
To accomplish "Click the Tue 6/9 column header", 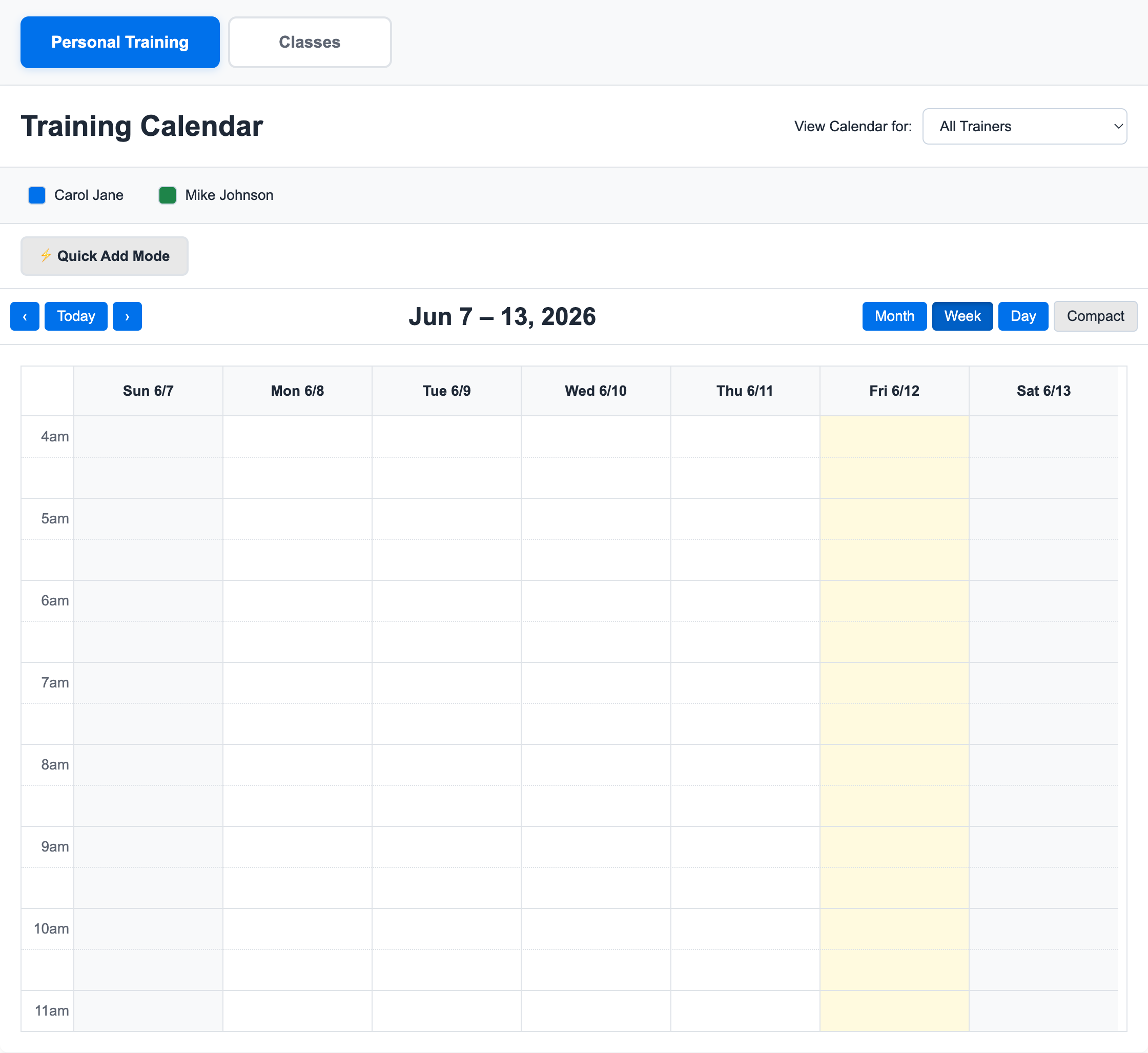I will tap(447, 391).
